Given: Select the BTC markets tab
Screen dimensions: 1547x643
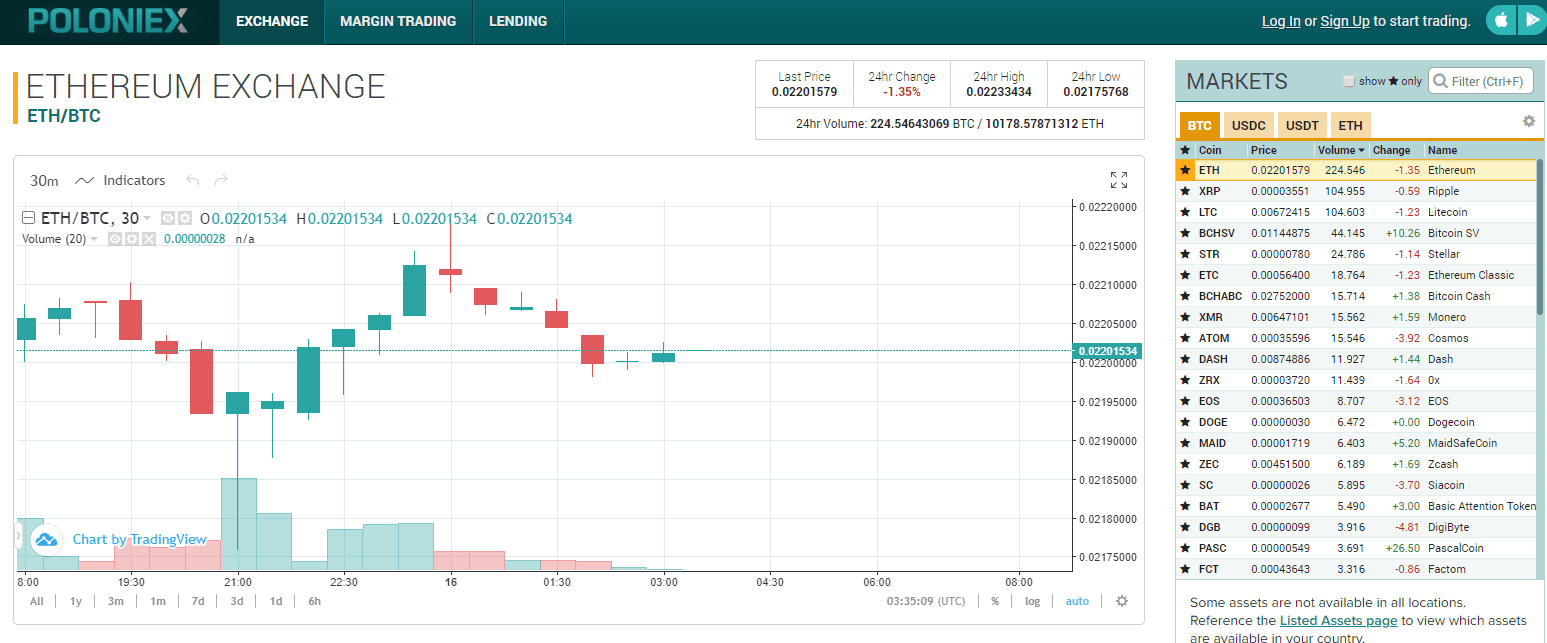Looking at the screenshot, I should pos(1200,125).
